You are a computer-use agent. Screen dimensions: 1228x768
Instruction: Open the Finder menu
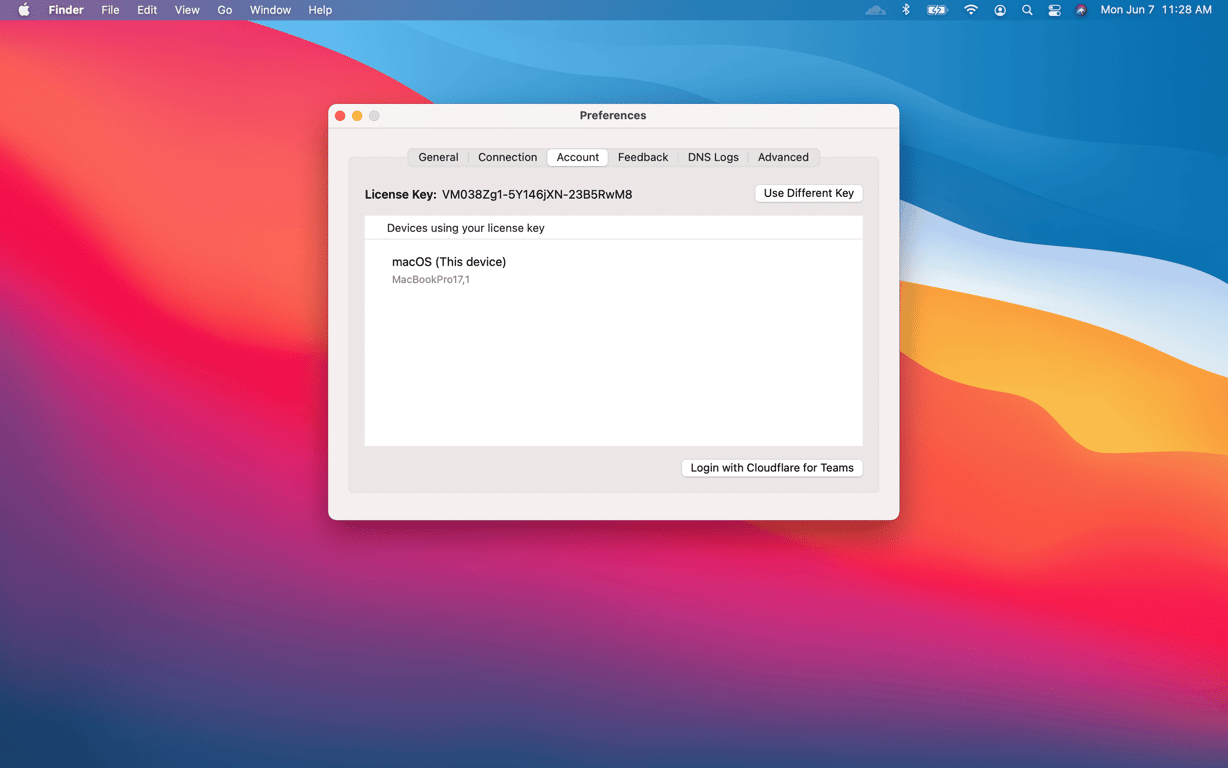point(66,10)
